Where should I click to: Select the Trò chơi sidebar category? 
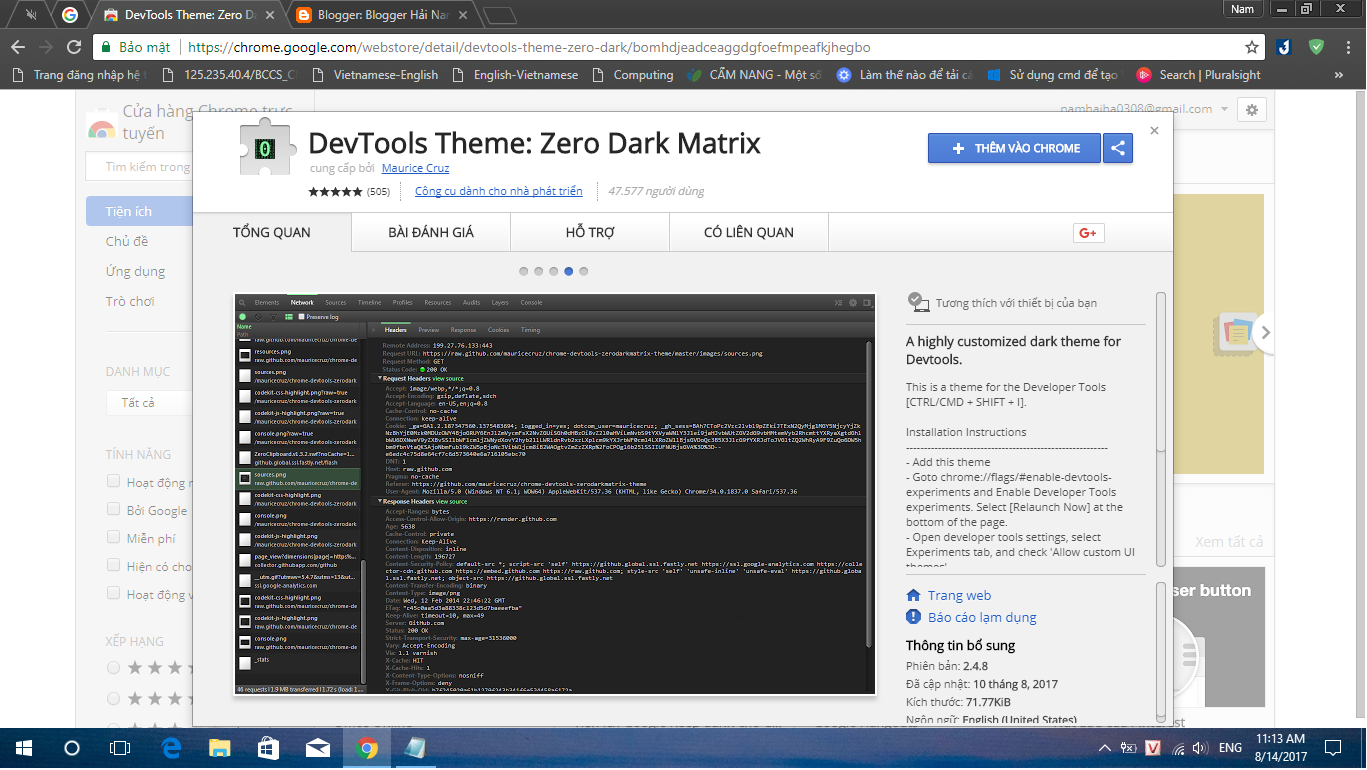[x=130, y=301]
